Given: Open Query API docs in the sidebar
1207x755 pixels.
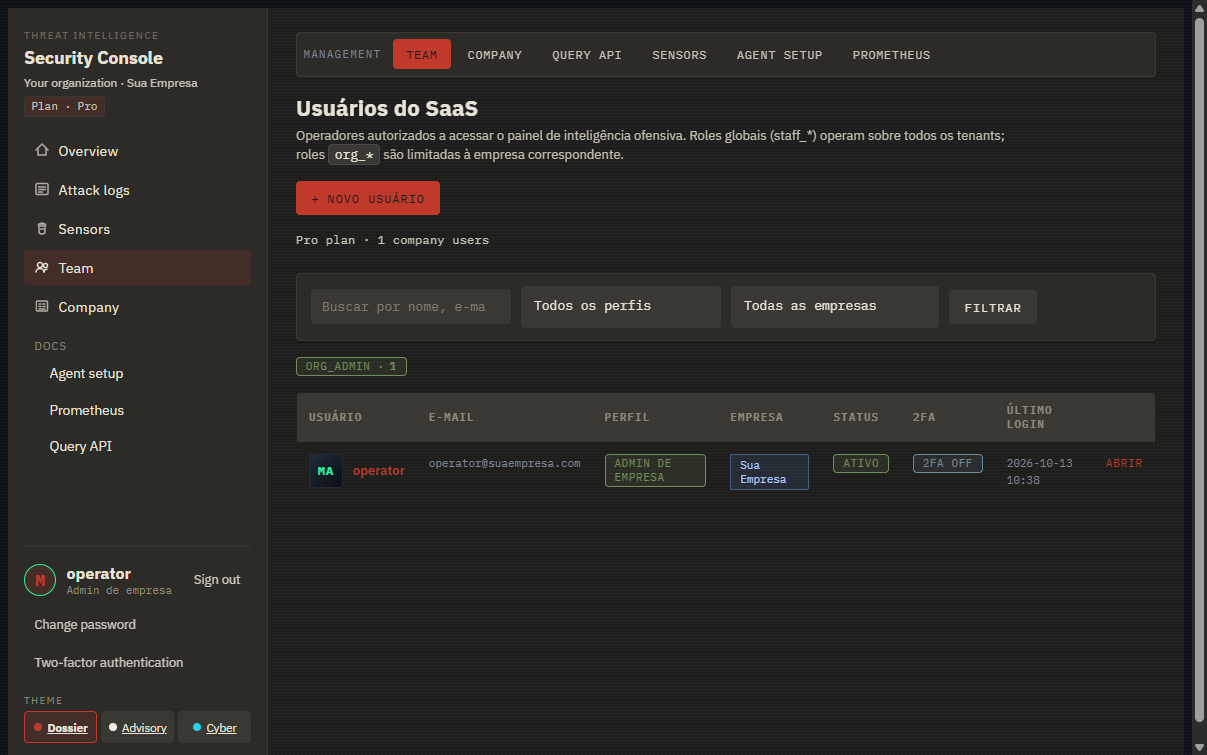Looking at the screenshot, I should point(81,446).
